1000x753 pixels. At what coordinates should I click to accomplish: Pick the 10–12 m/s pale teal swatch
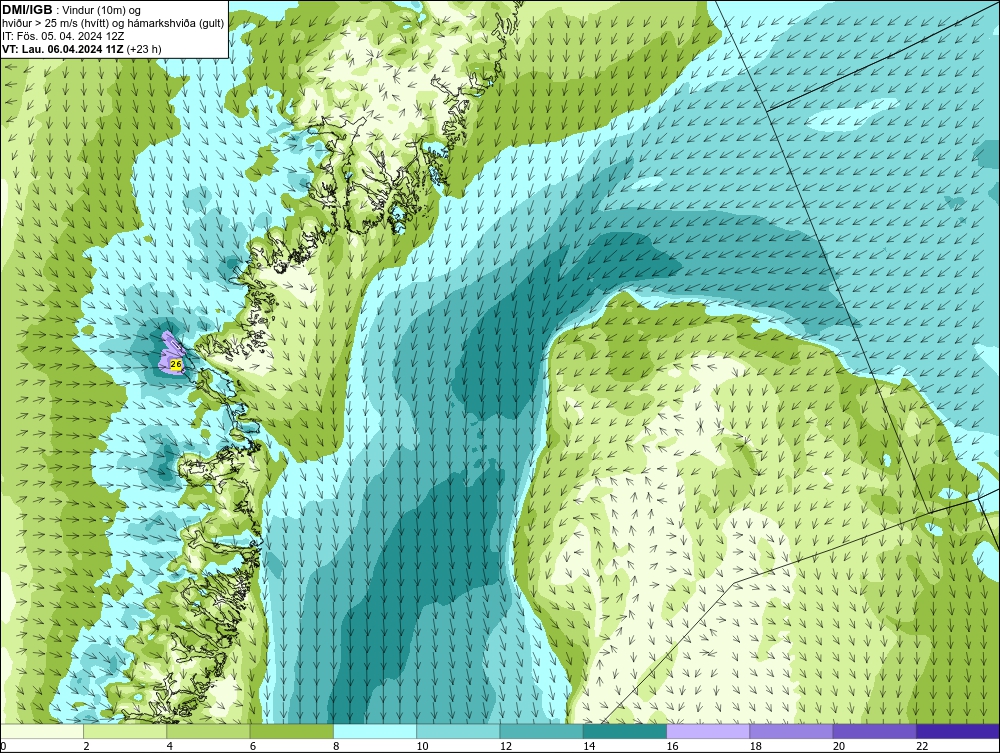[458, 731]
